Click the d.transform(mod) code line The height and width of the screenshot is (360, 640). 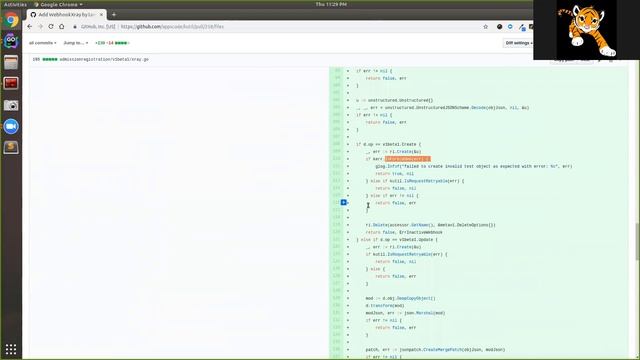coord(385,306)
